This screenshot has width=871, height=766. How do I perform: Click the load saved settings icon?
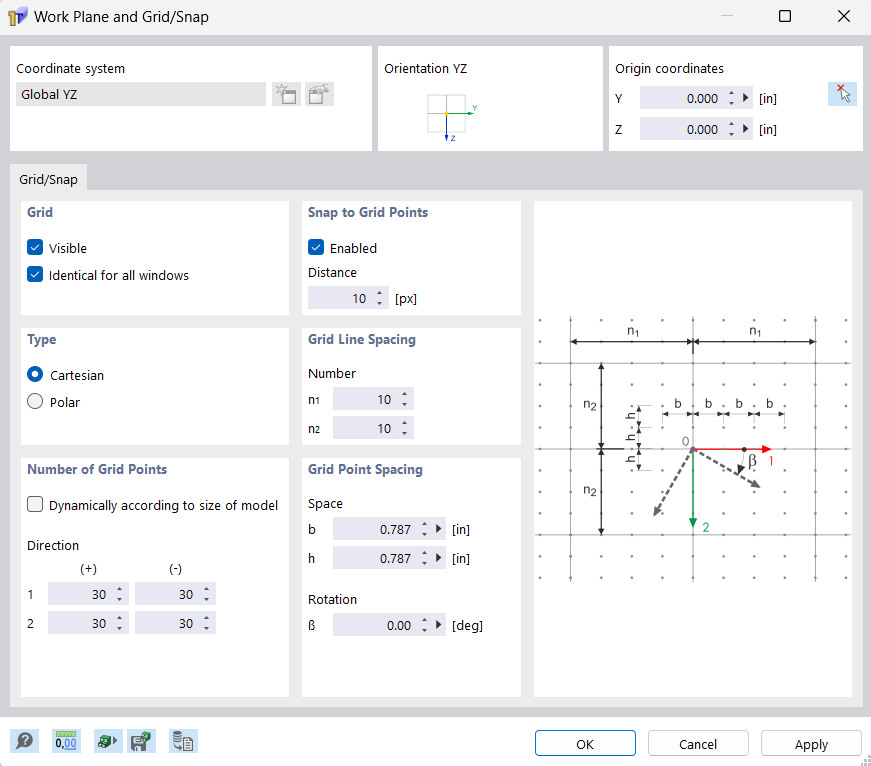[x=106, y=741]
